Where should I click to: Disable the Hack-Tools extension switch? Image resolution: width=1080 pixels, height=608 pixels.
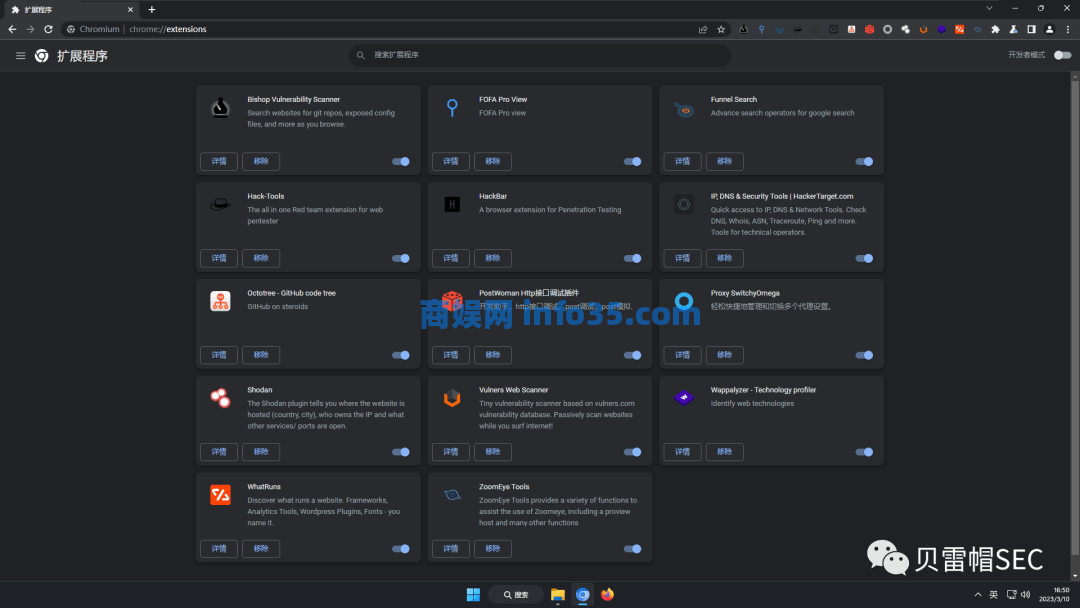[401, 259]
